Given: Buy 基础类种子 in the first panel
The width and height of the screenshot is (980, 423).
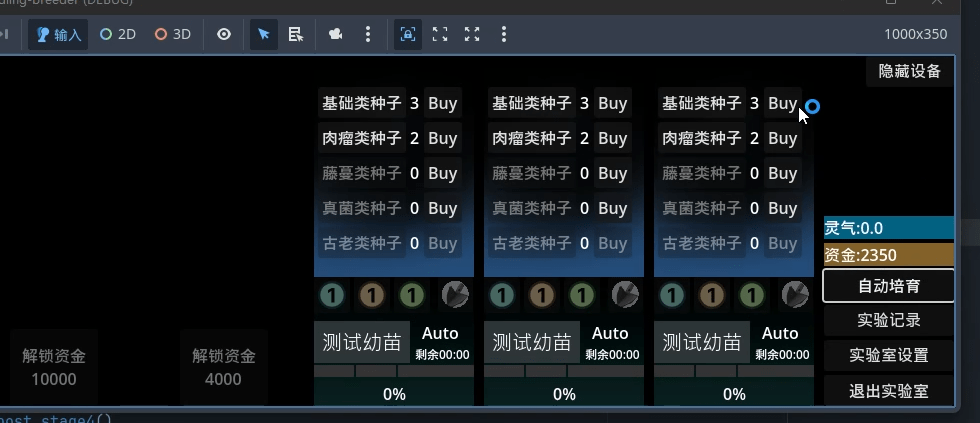Looking at the screenshot, I should pos(442,103).
